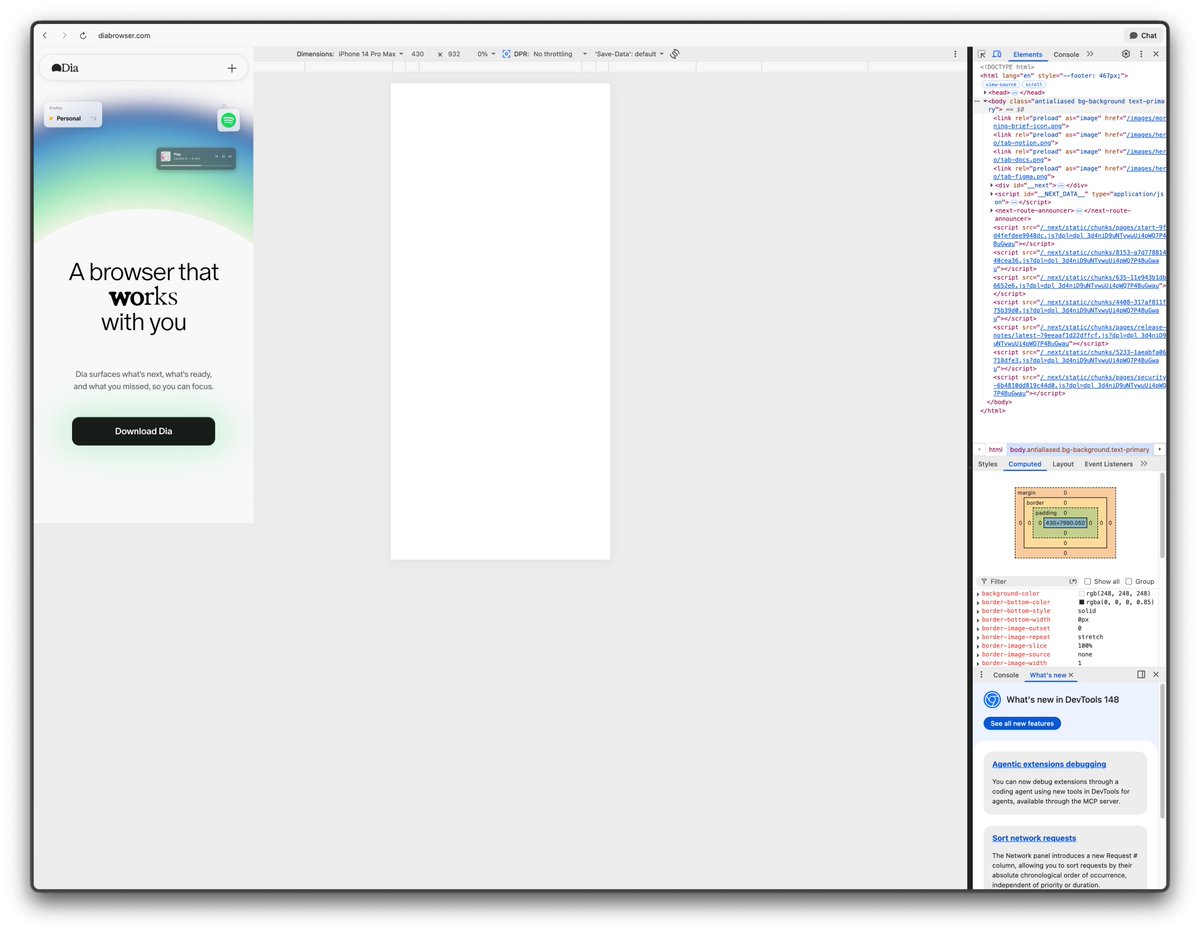The height and width of the screenshot is (933, 1200).
Task: Switch to the Event Listeners tab
Action: click(x=1108, y=464)
